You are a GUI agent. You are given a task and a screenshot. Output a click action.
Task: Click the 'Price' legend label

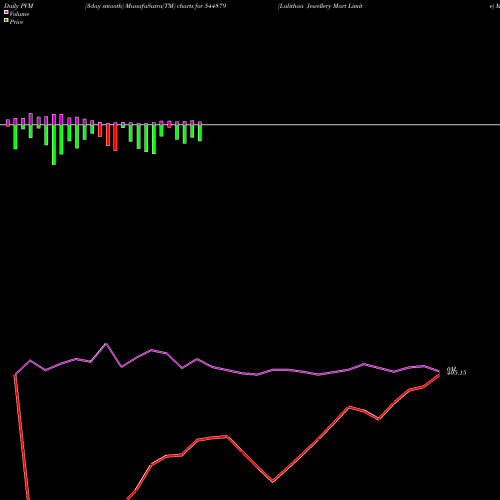[x=16, y=22]
